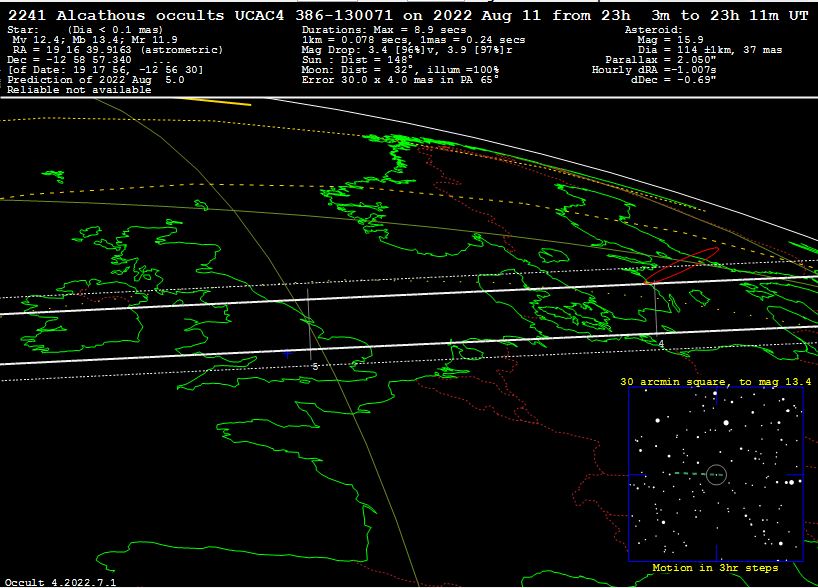The image size is (818, 588).
Task: Click the Occult 4.2022.7.1 version text
Action: coord(46,581)
